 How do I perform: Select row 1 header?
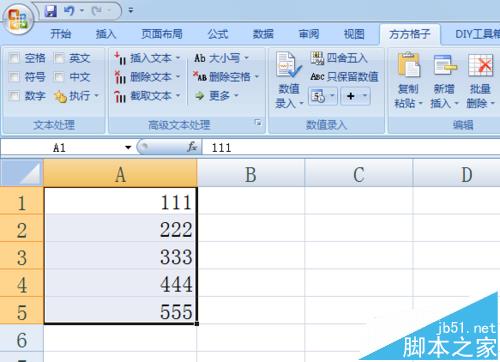tap(22, 201)
